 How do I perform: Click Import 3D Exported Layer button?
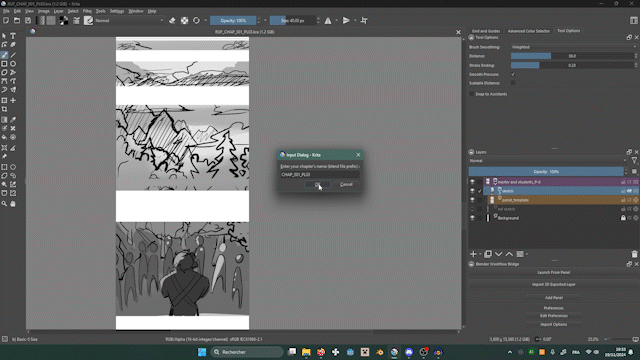pyautogui.click(x=553, y=284)
